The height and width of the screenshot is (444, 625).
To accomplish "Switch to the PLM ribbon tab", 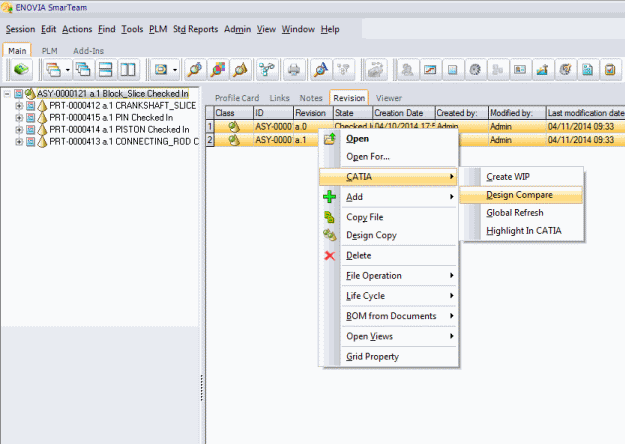I will click(x=50, y=51).
